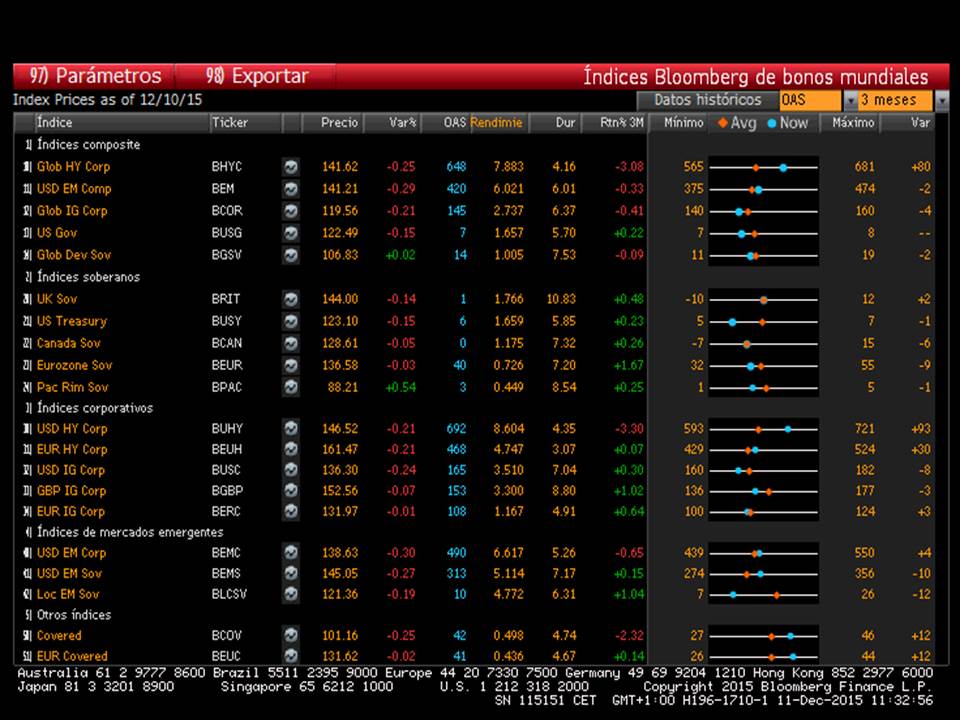Screen dimensions: 960x720
Task: Select the OAS orange input field
Action: 811,100
